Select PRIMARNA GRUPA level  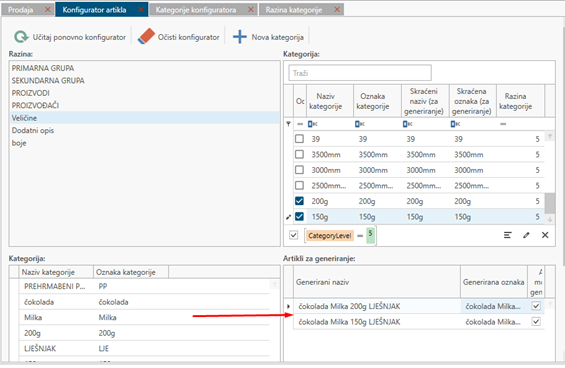(x=144, y=68)
